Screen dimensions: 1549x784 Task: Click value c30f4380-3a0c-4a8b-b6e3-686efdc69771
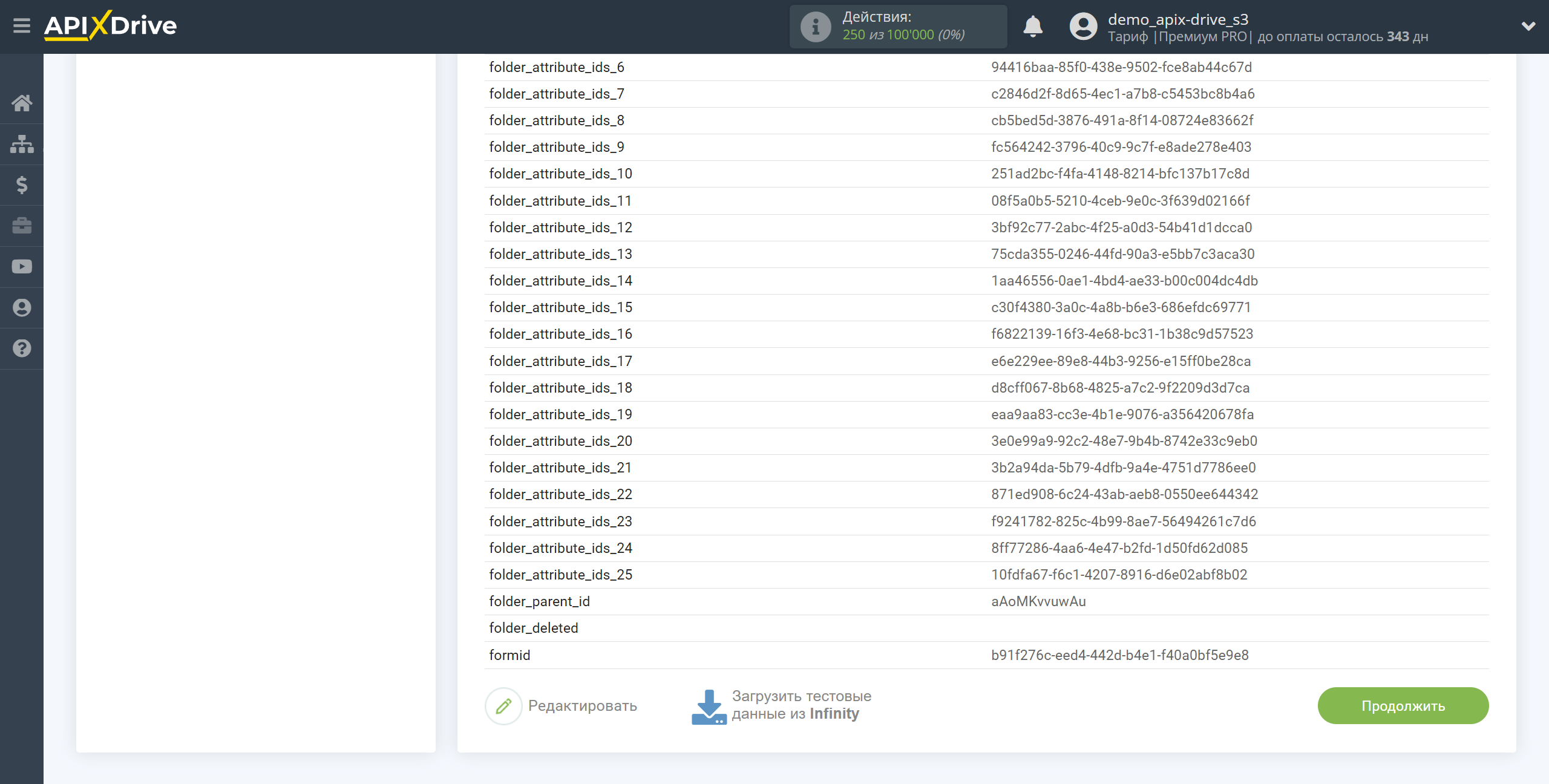pos(1121,307)
